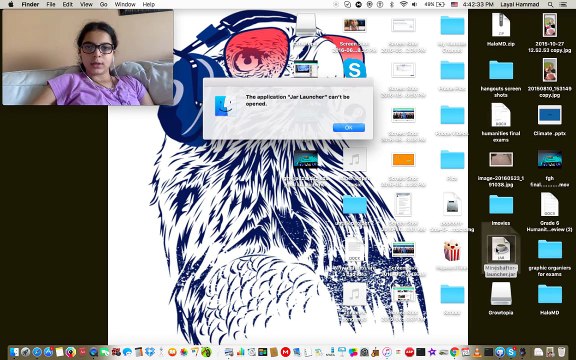
Task: Open the File menu
Action: (x=51, y=4)
